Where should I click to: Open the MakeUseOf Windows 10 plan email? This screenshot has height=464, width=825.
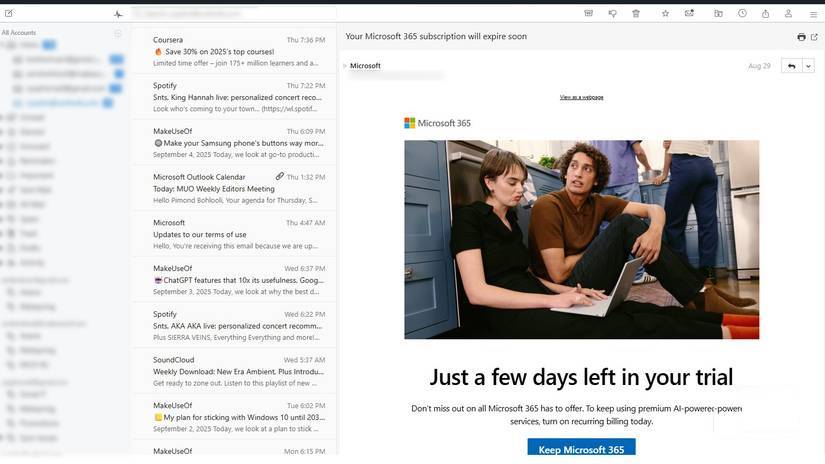234,417
